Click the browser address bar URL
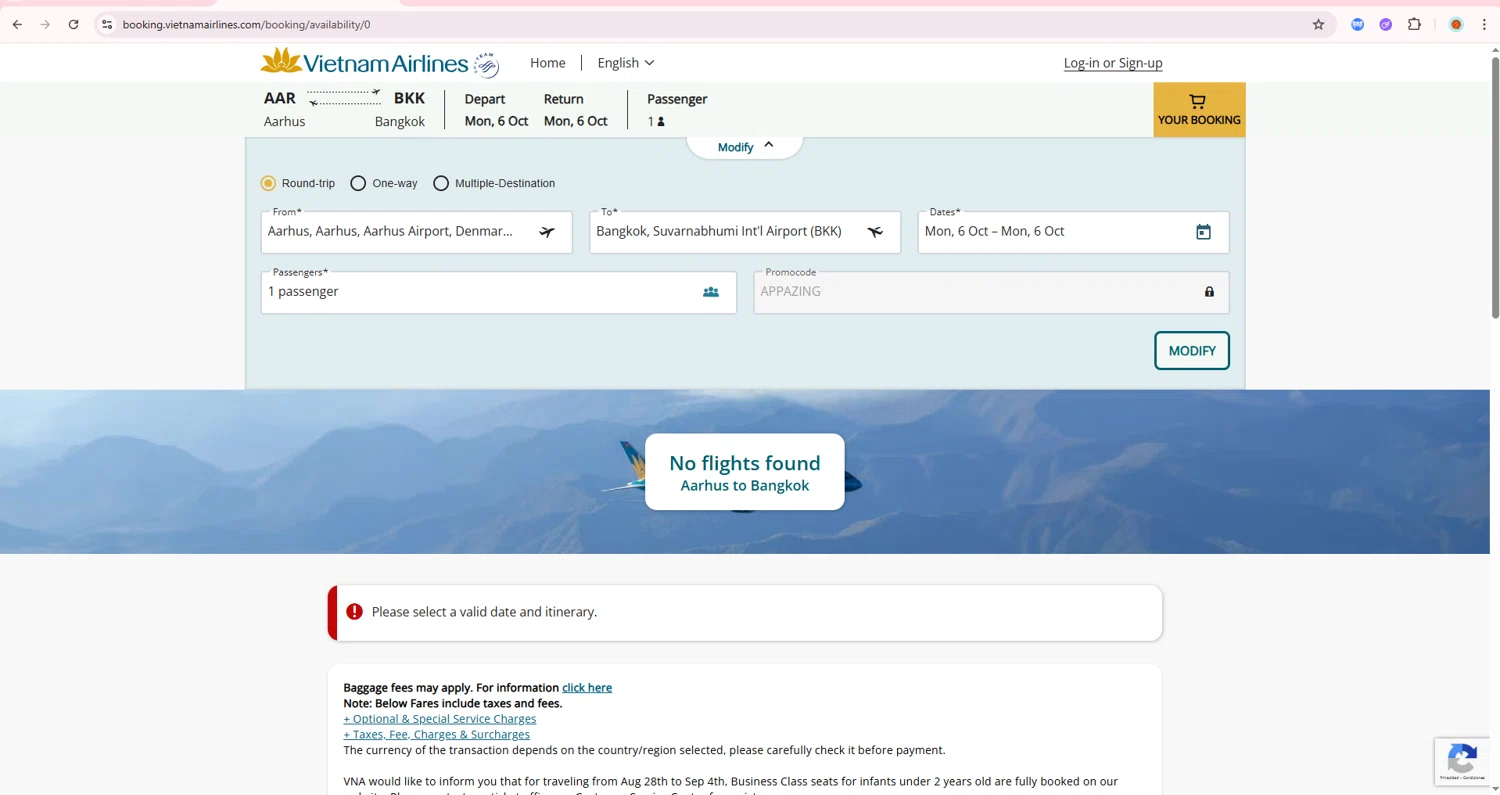The image size is (1500, 795). (246, 24)
